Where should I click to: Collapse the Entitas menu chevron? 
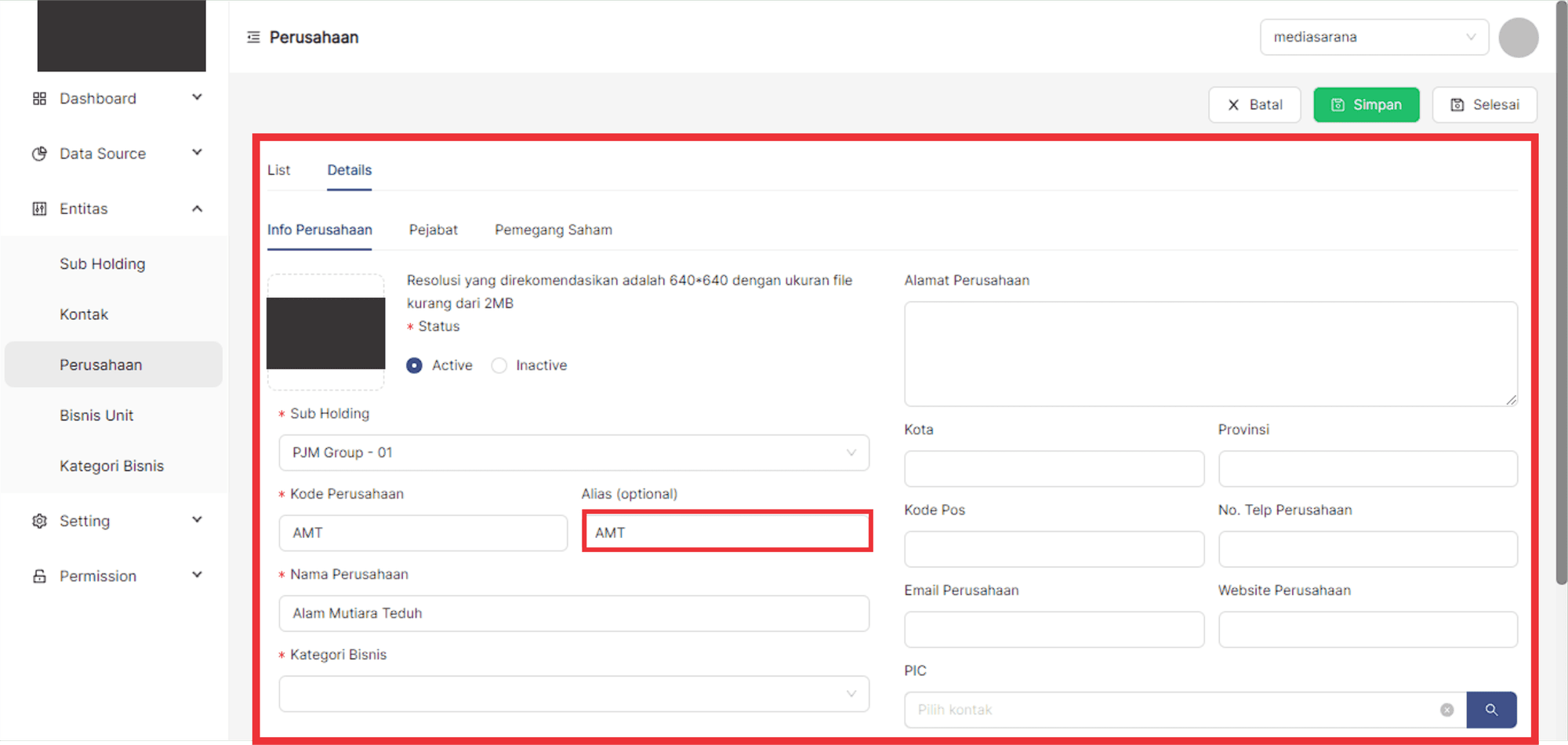[x=197, y=209]
